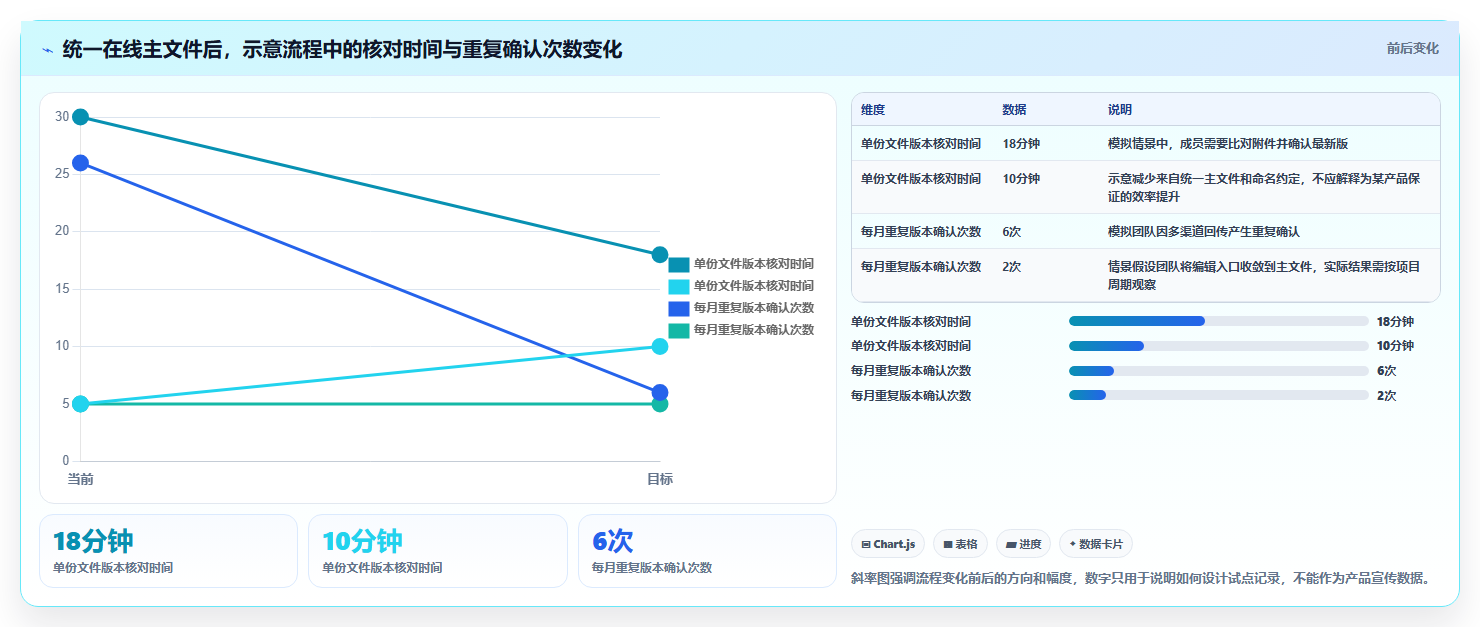Click the 6次 cell in the table

(1012, 231)
